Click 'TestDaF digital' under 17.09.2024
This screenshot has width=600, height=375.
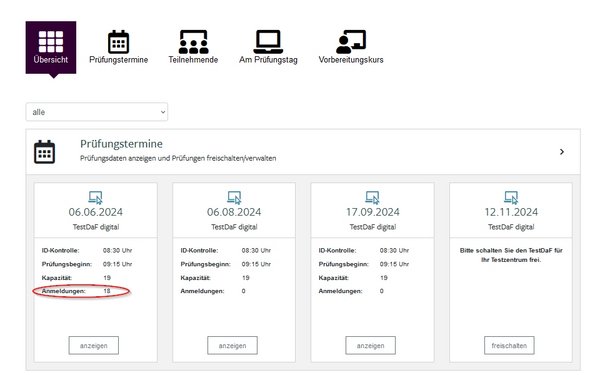click(x=373, y=227)
